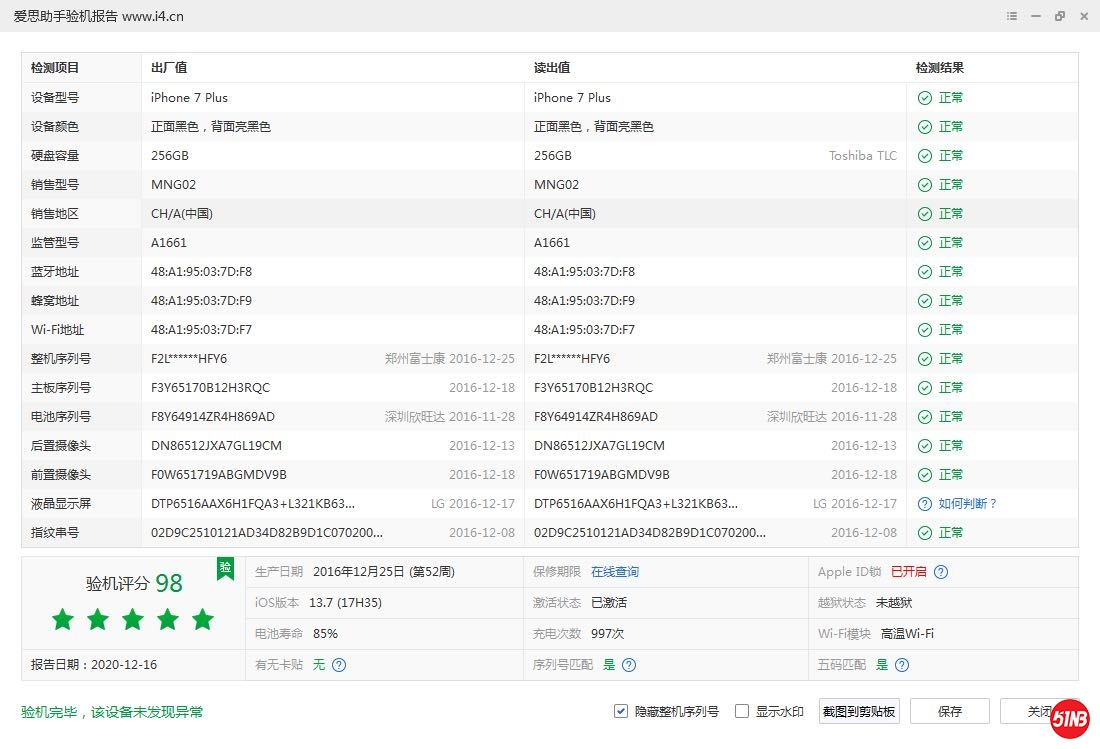
Task: Click the question icon in 液晶显示屏 row
Action: pos(925,504)
